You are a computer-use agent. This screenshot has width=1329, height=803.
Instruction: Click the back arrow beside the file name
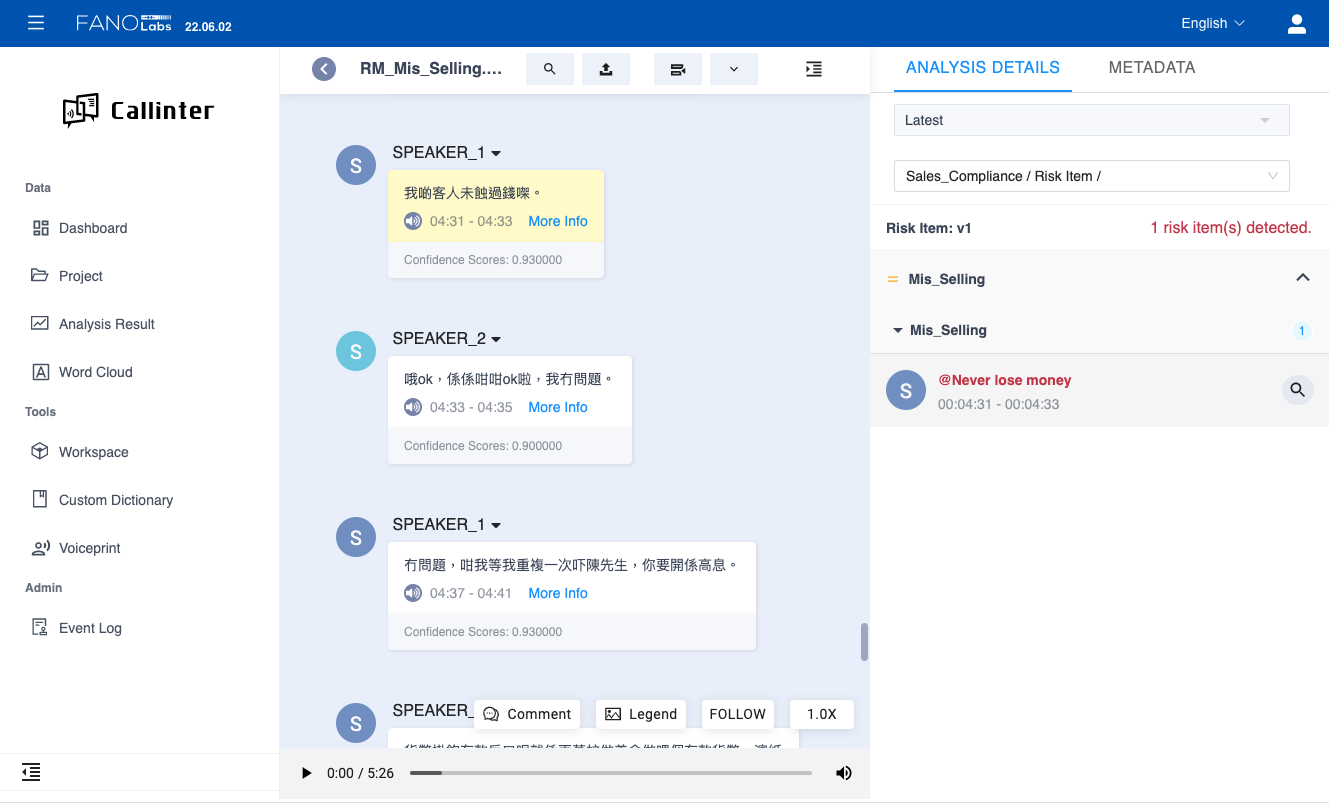click(x=324, y=69)
